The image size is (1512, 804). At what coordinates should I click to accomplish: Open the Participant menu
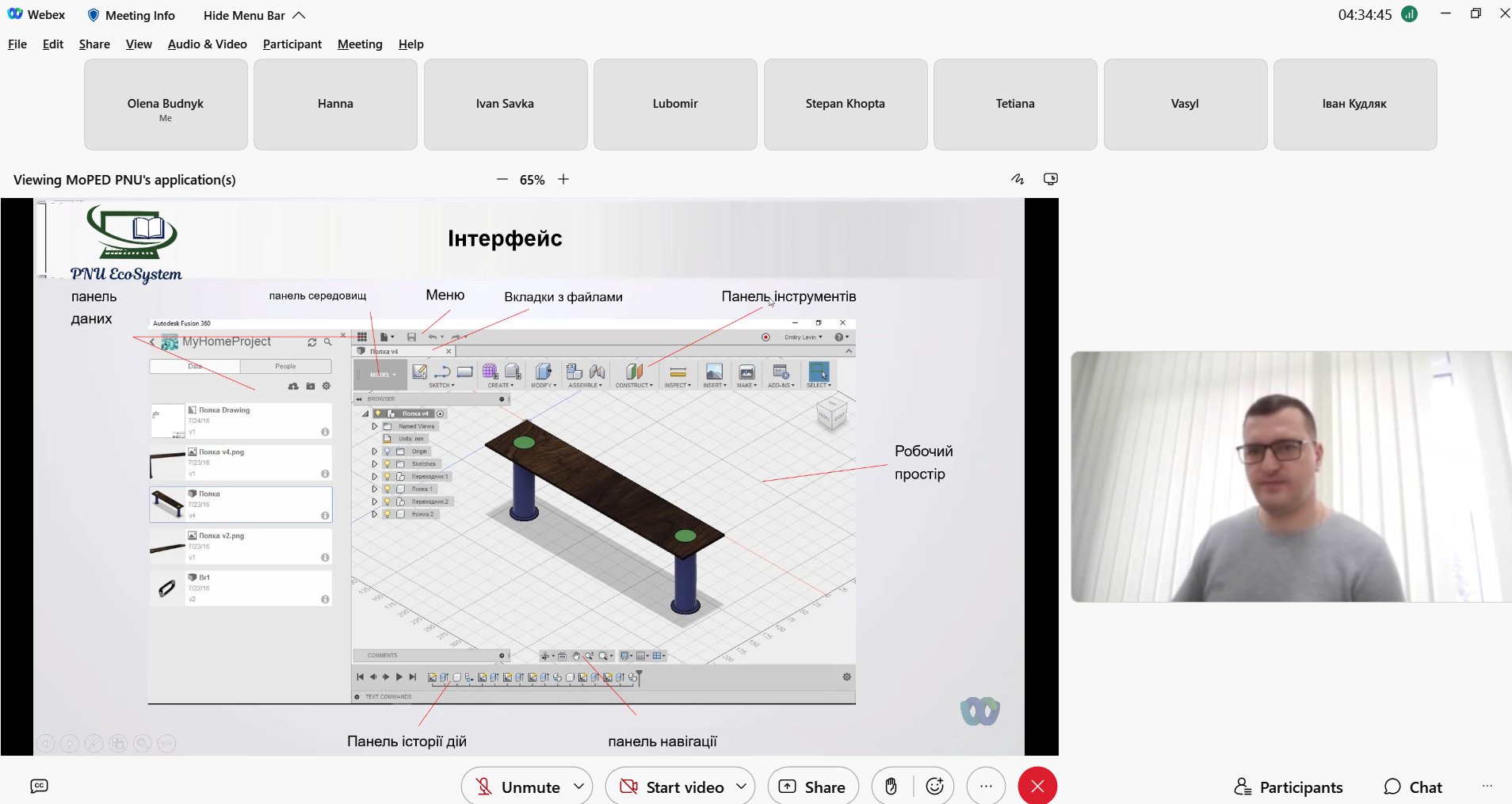(292, 44)
